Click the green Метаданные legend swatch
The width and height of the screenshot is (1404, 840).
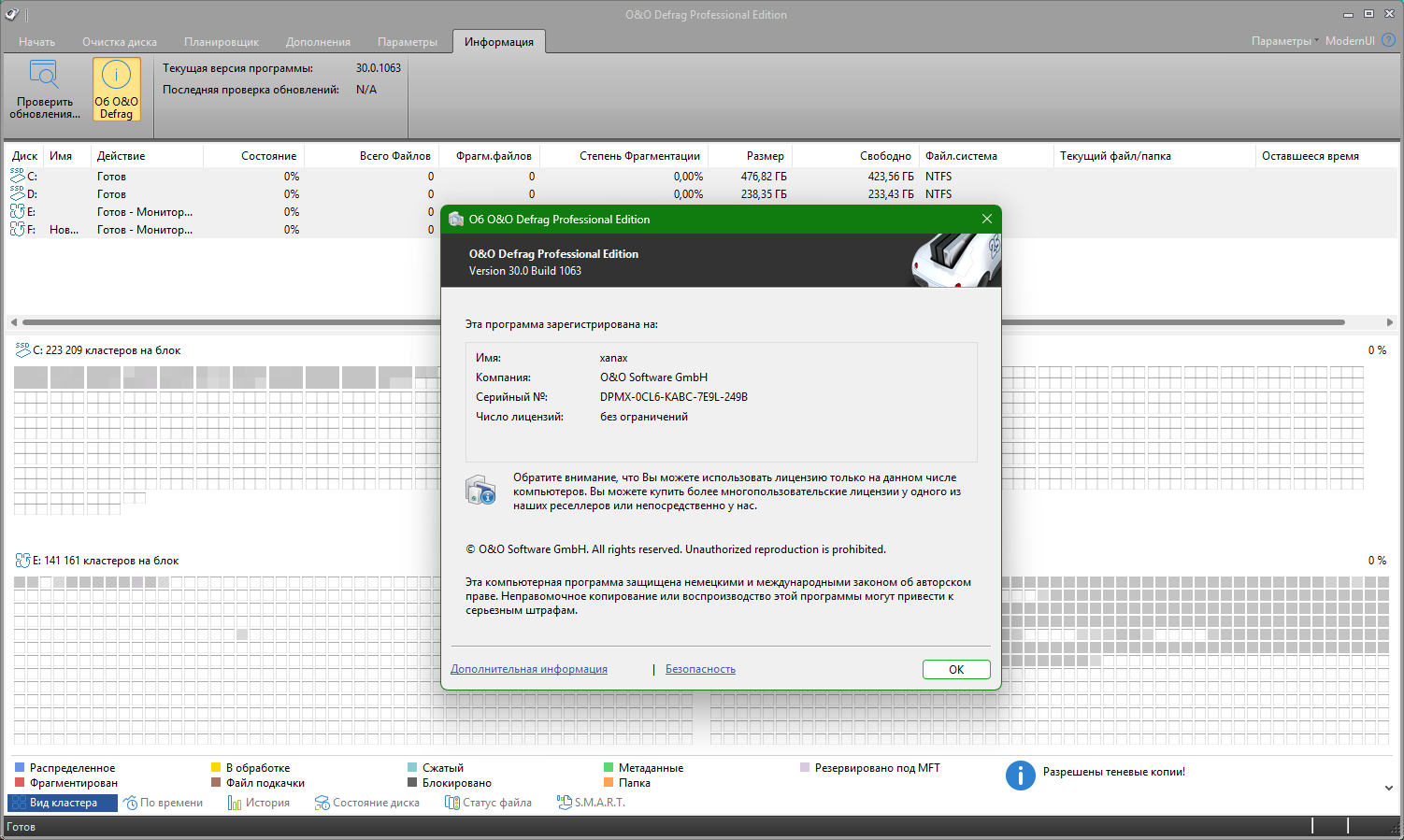click(x=609, y=768)
